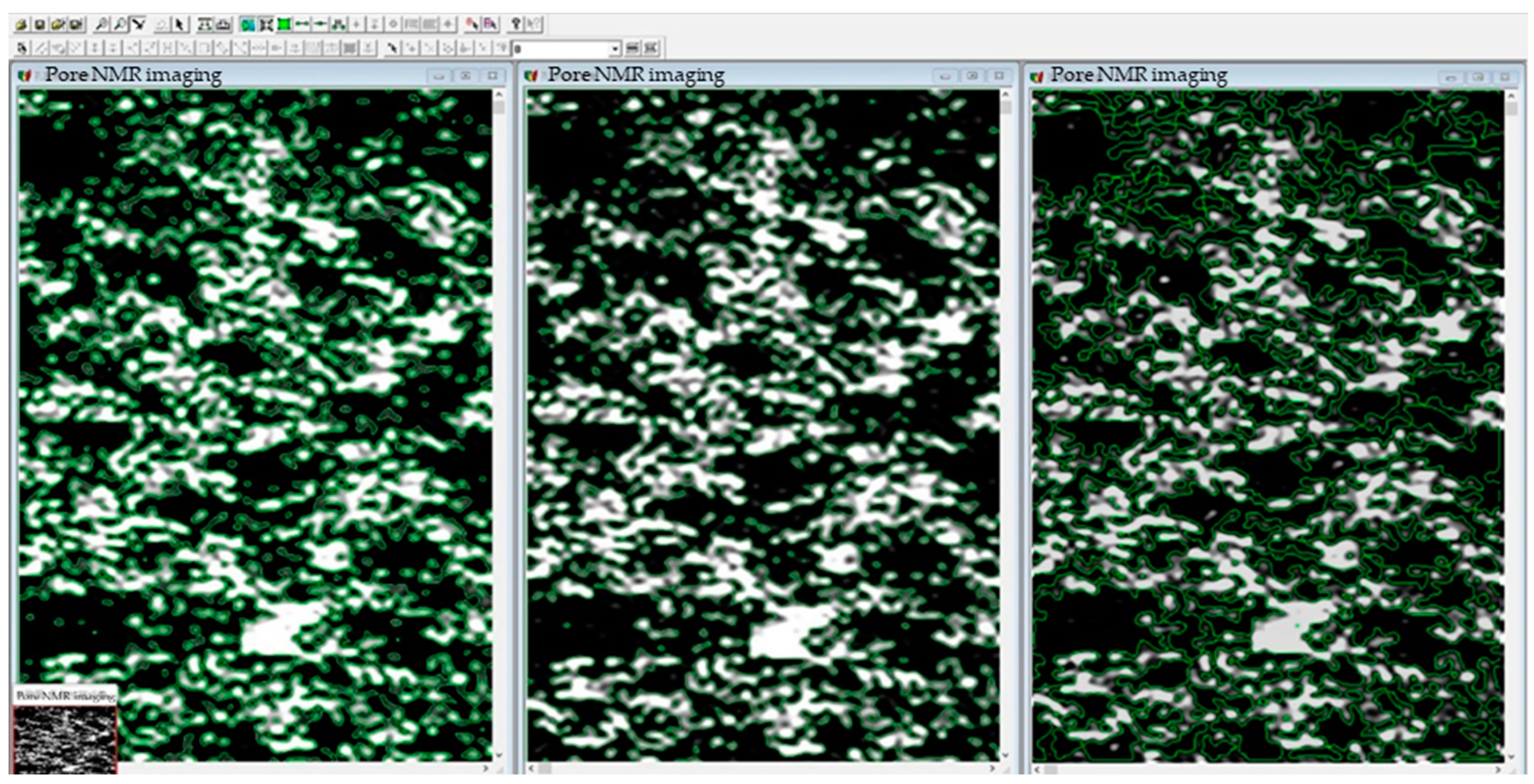Click the help question mark icon
The height and width of the screenshot is (784, 1534).
tap(516, 24)
